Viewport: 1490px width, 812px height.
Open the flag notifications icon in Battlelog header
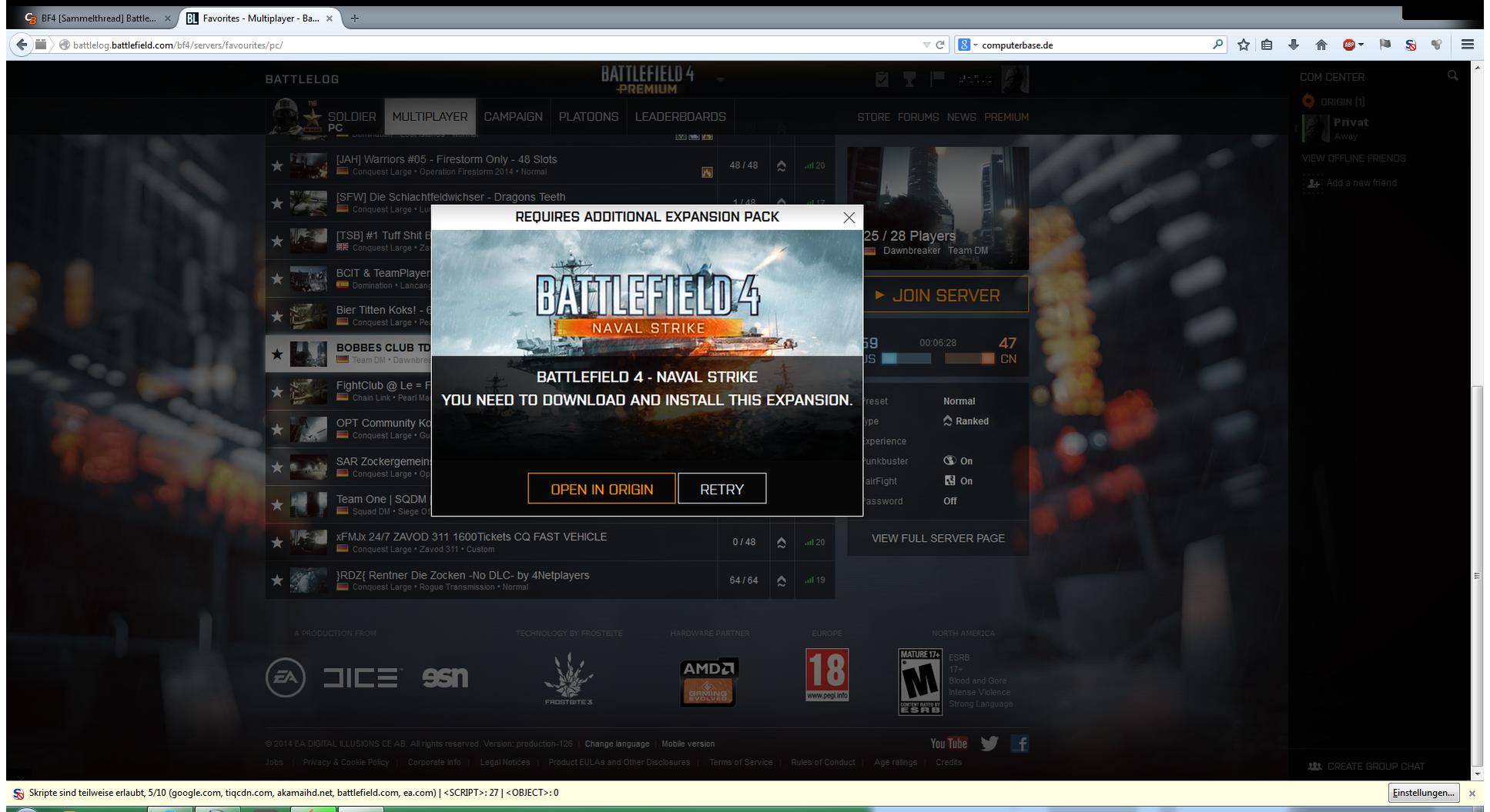pyautogui.click(x=937, y=79)
